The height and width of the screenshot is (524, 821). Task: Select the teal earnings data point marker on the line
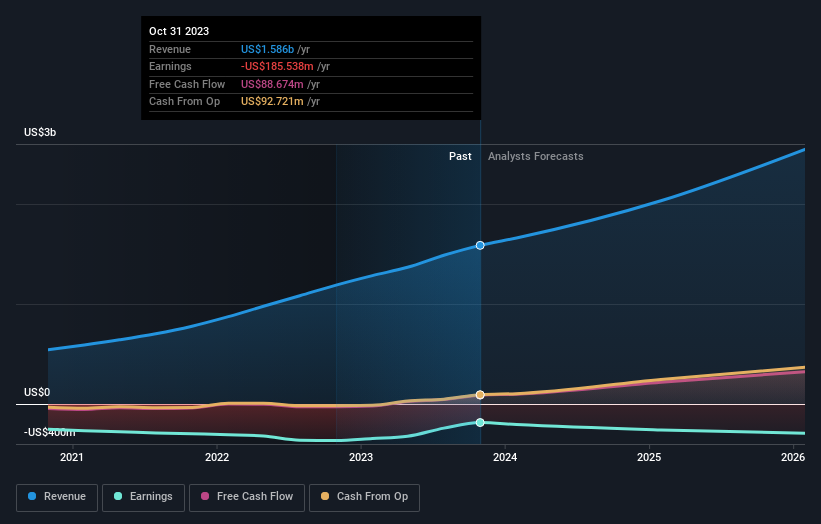click(x=480, y=423)
